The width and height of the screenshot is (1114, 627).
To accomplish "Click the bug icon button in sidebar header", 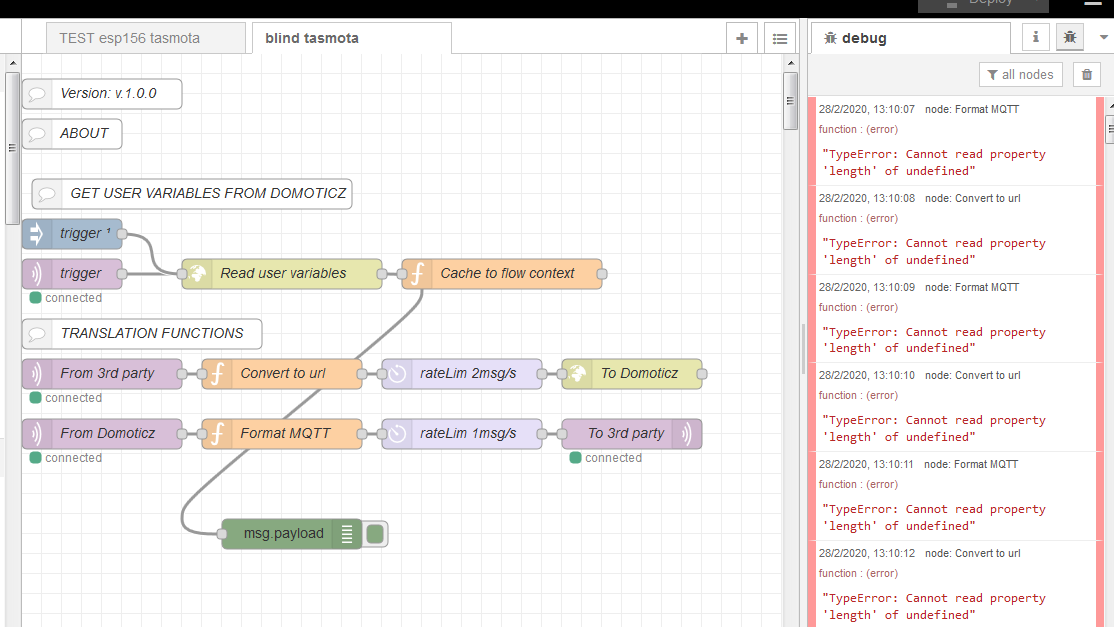I will click(x=1069, y=37).
